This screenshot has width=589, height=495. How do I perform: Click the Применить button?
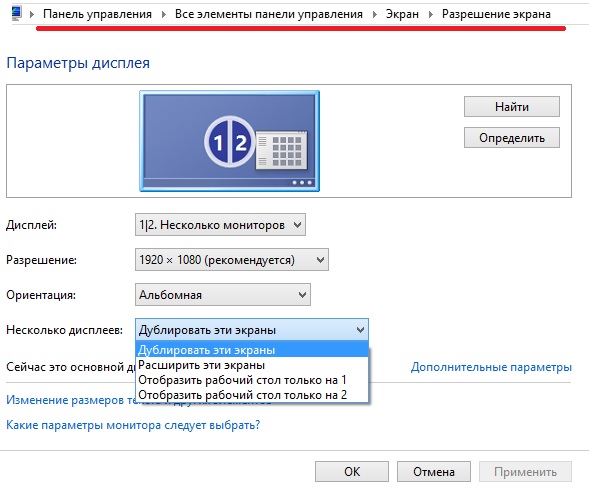tap(525, 472)
